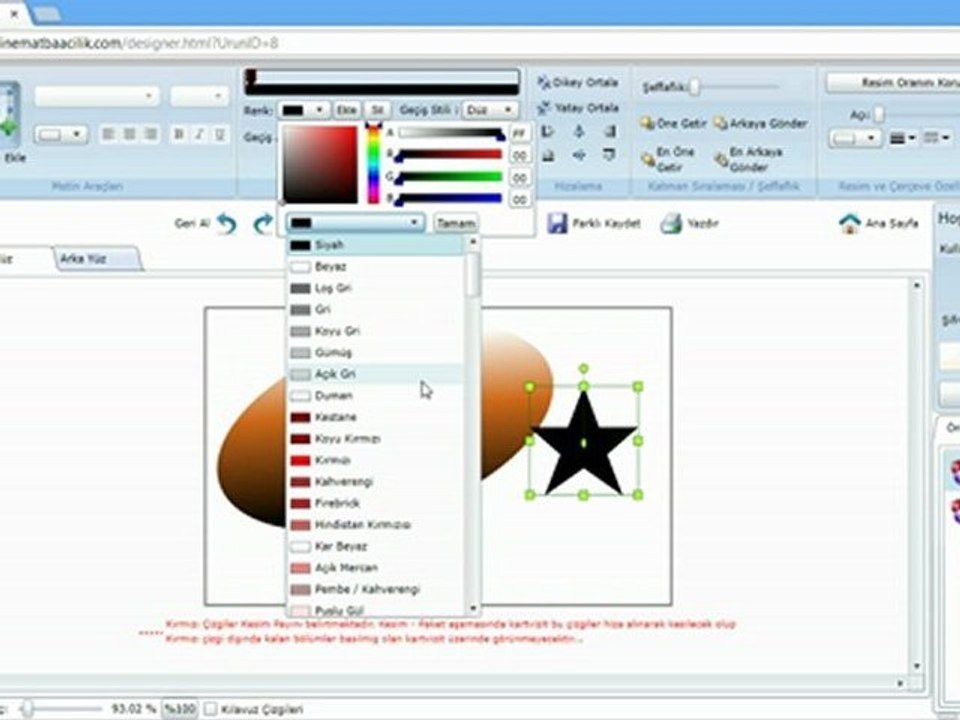Open the Geçiş Stili dropdown
Screen dimensions: 960x720
coord(489,110)
